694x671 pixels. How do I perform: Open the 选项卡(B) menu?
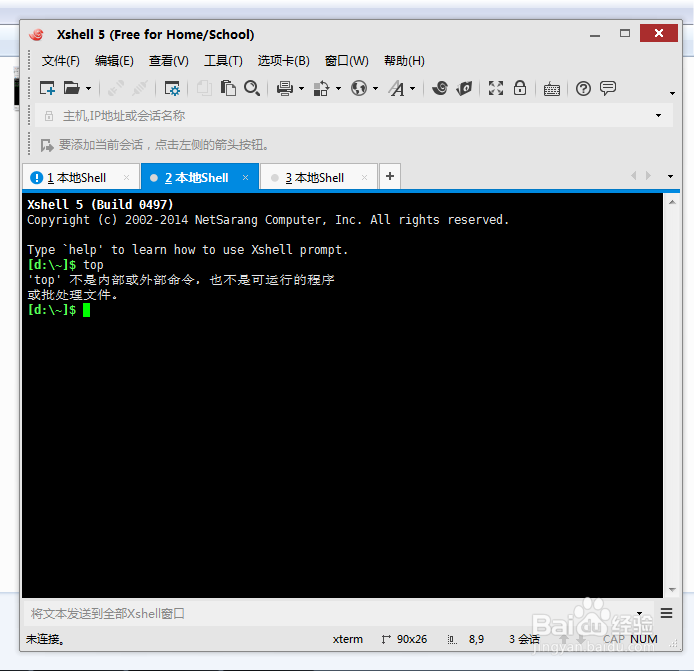284,61
